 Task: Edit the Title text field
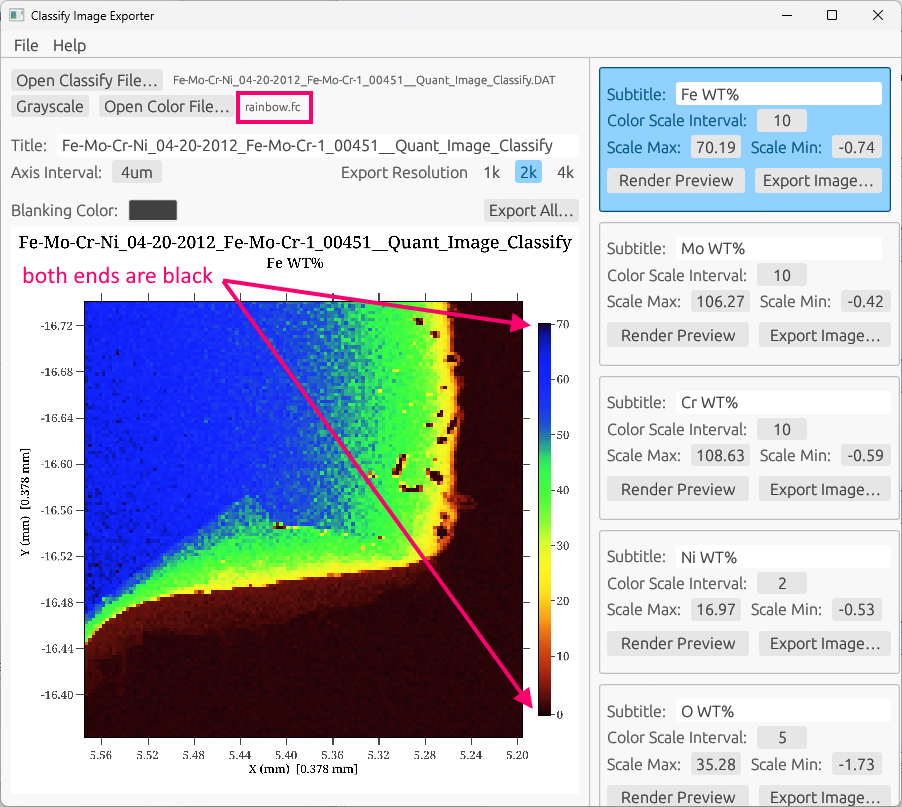click(x=317, y=145)
